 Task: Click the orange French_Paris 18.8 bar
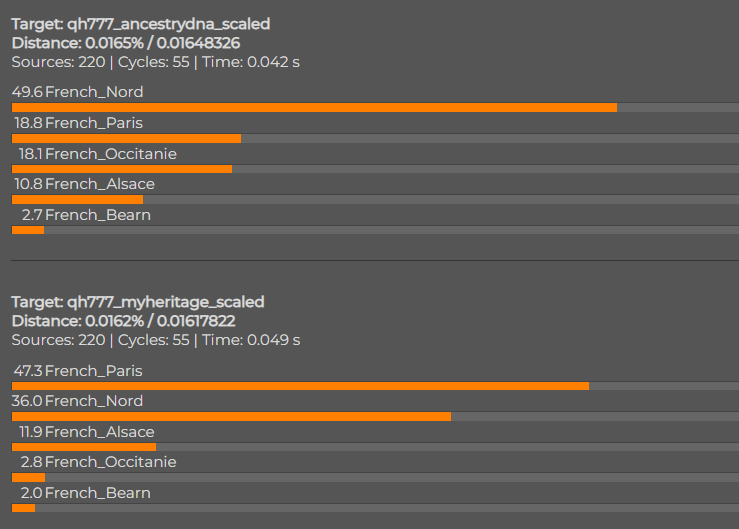pyautogui.click(x=126, y=139)
